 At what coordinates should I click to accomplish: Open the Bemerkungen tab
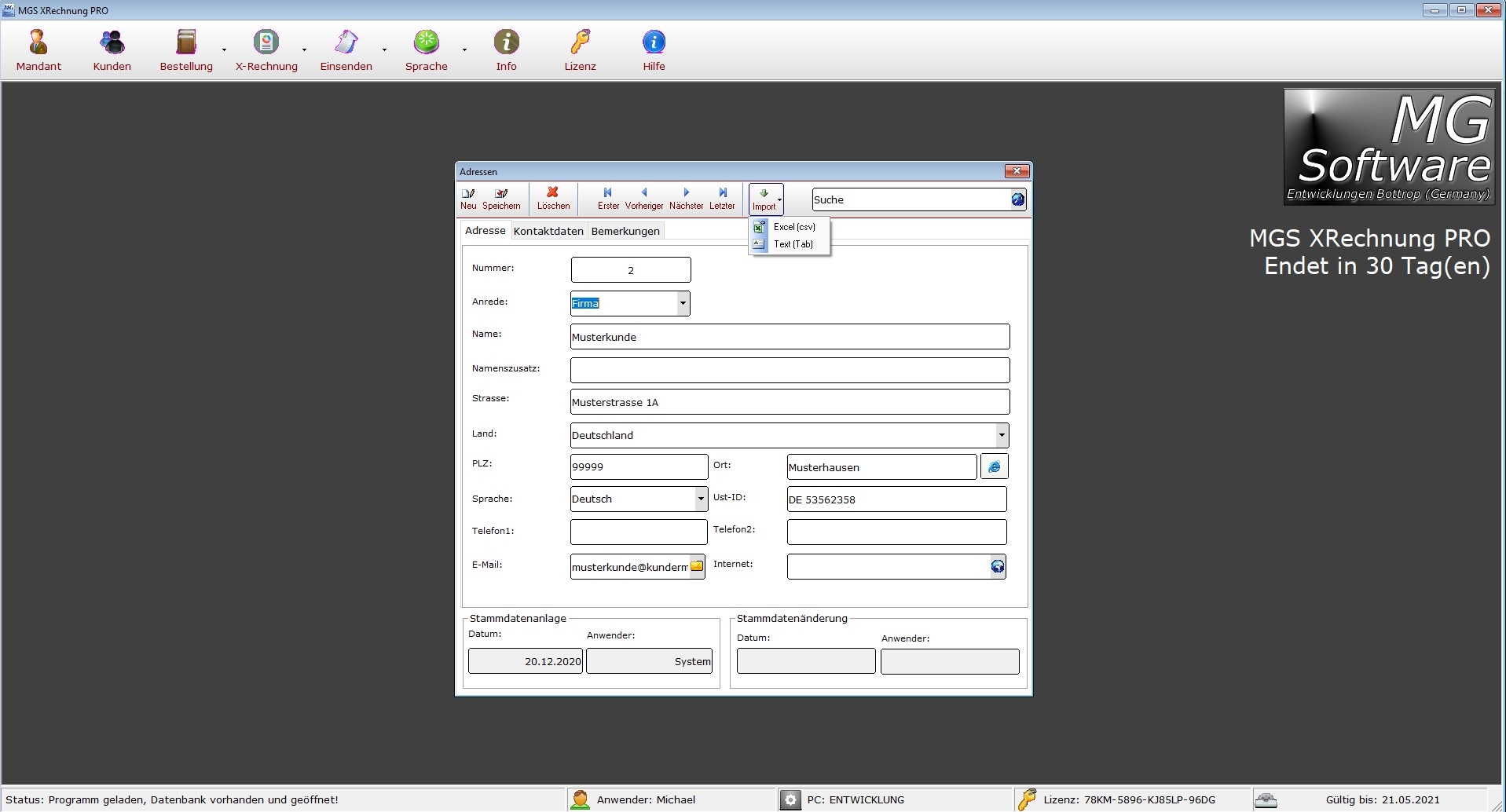(x=625, y=231)
